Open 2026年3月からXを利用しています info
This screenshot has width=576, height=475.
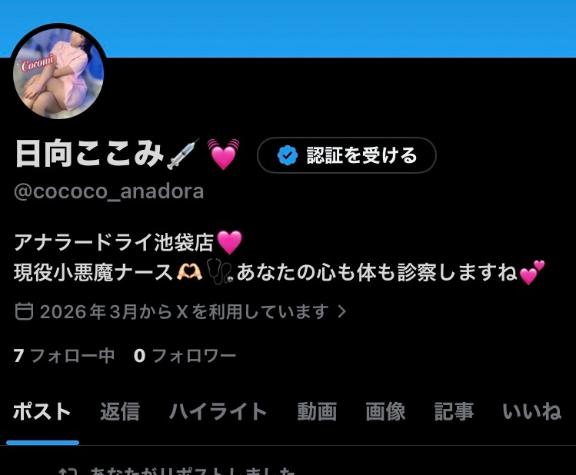[181, 312]
